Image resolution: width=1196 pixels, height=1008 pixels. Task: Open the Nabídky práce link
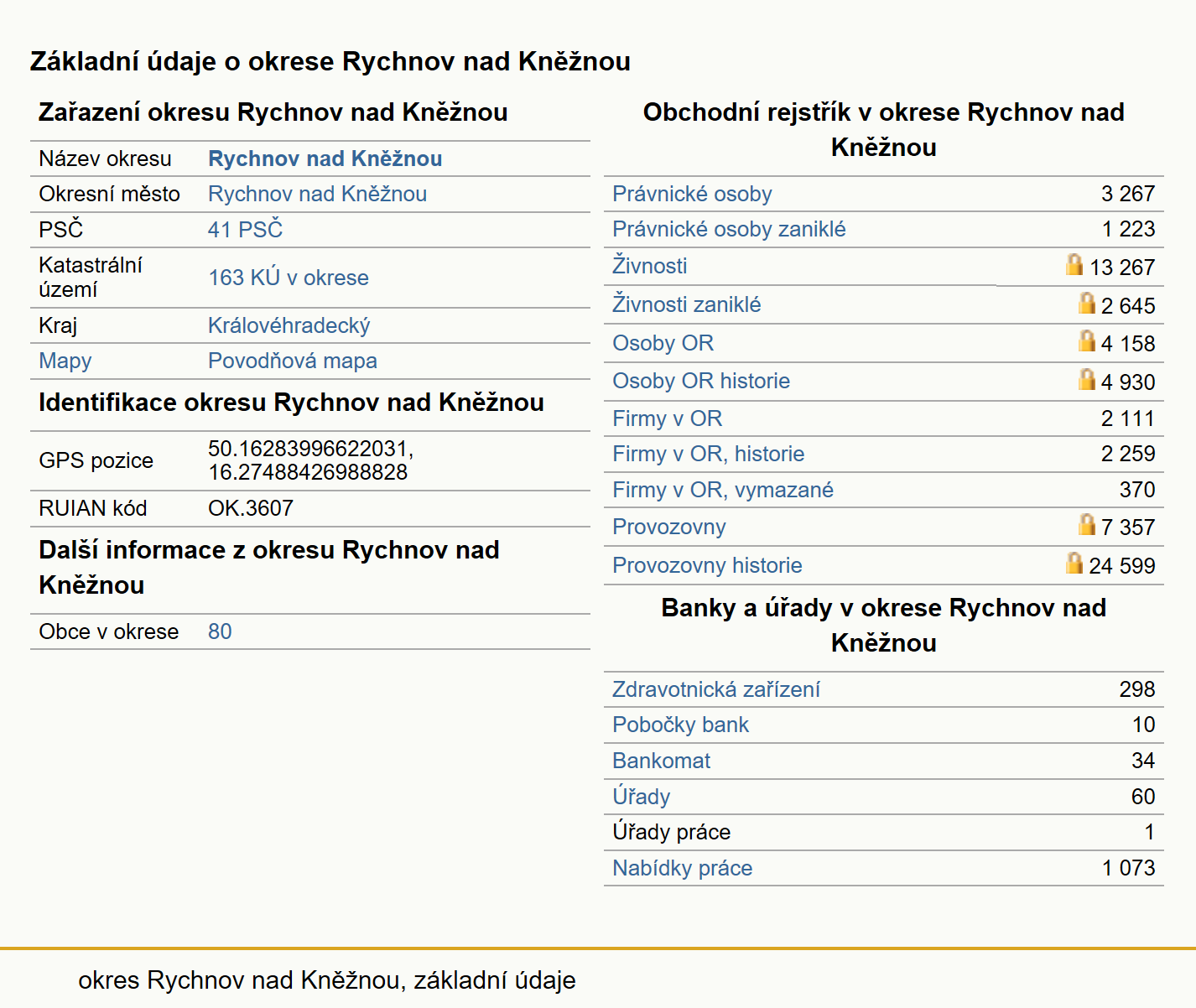683,868
